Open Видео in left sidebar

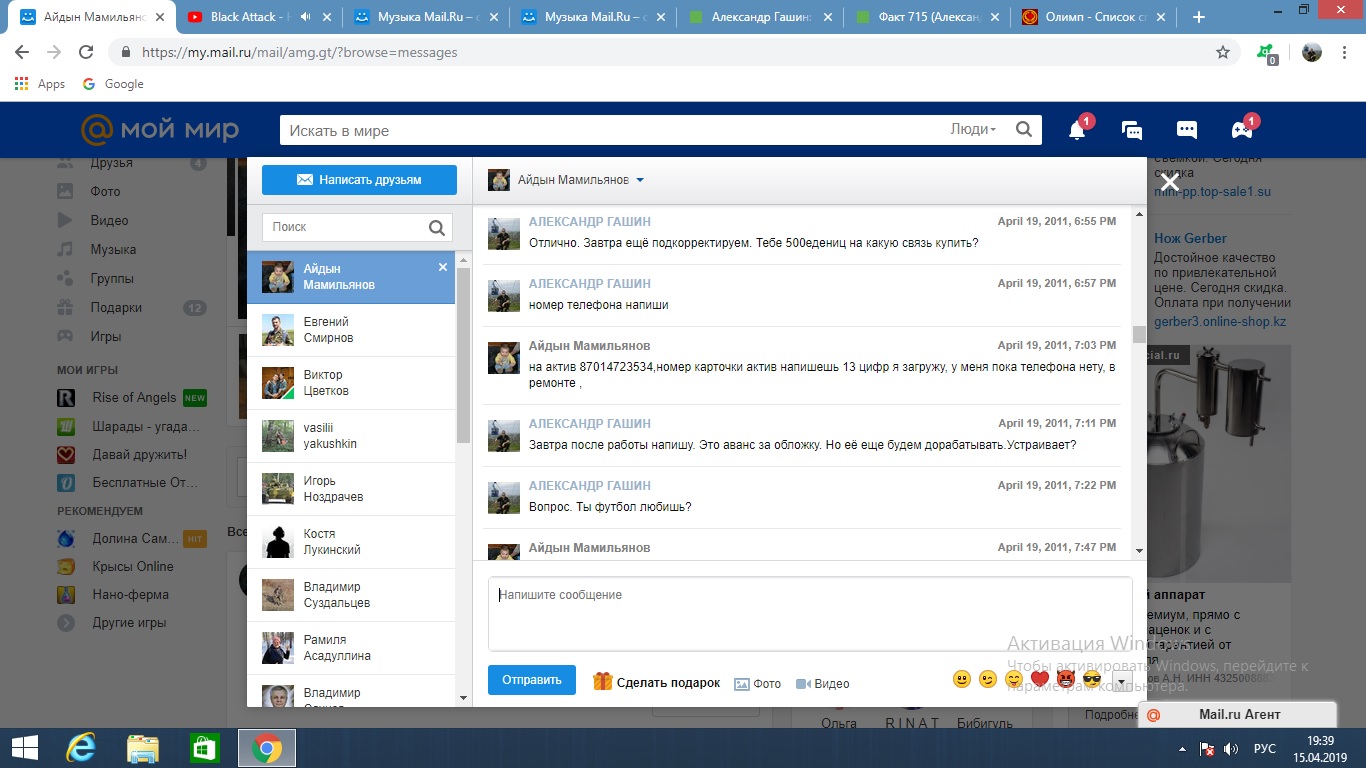[x=109, y=220]
